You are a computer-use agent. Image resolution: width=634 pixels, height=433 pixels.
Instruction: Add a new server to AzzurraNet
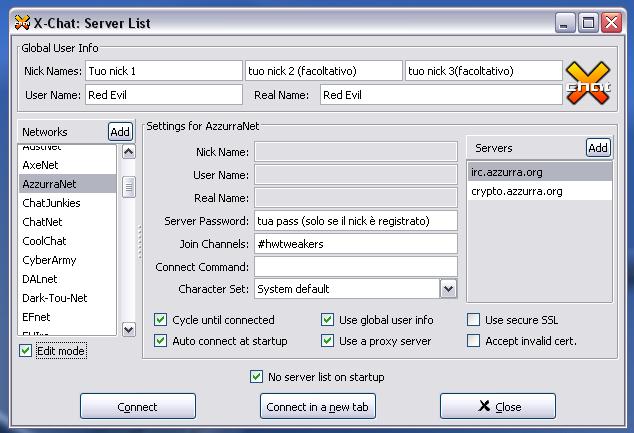coord(598,148)
